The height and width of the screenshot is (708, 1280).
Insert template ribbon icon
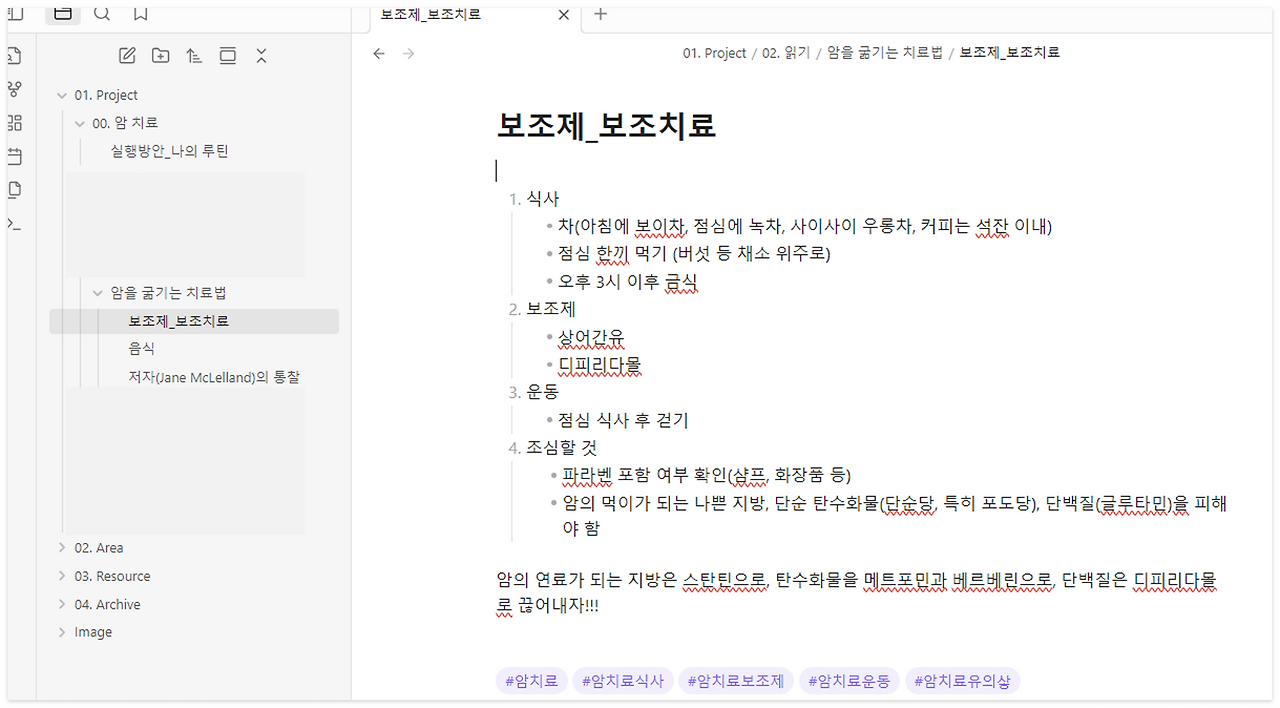(x=14, y=190)
